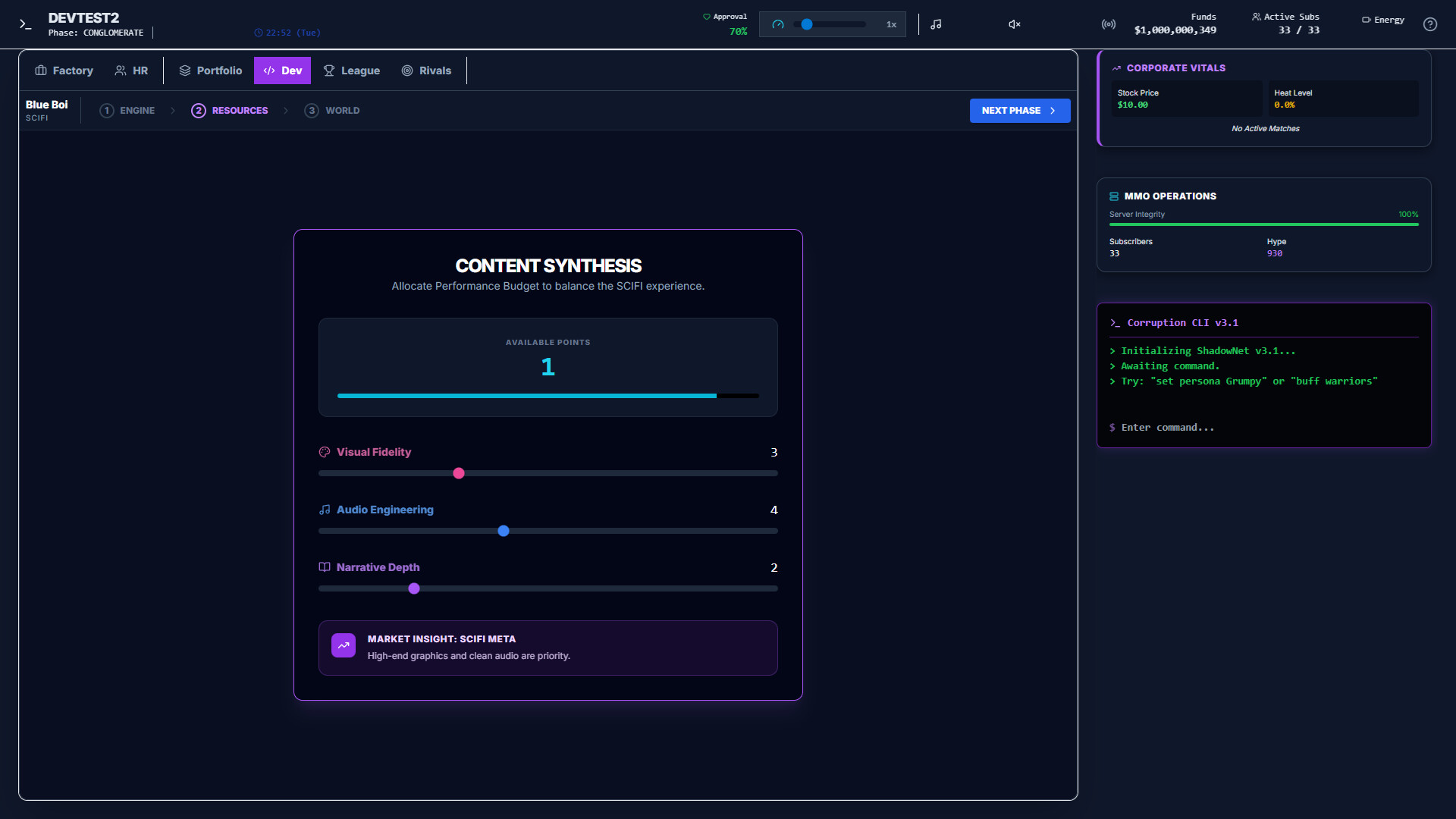Select the terminal icon in top-left corner
The width and height of the screenshot is (1456, 819).
tap(26, 24)
